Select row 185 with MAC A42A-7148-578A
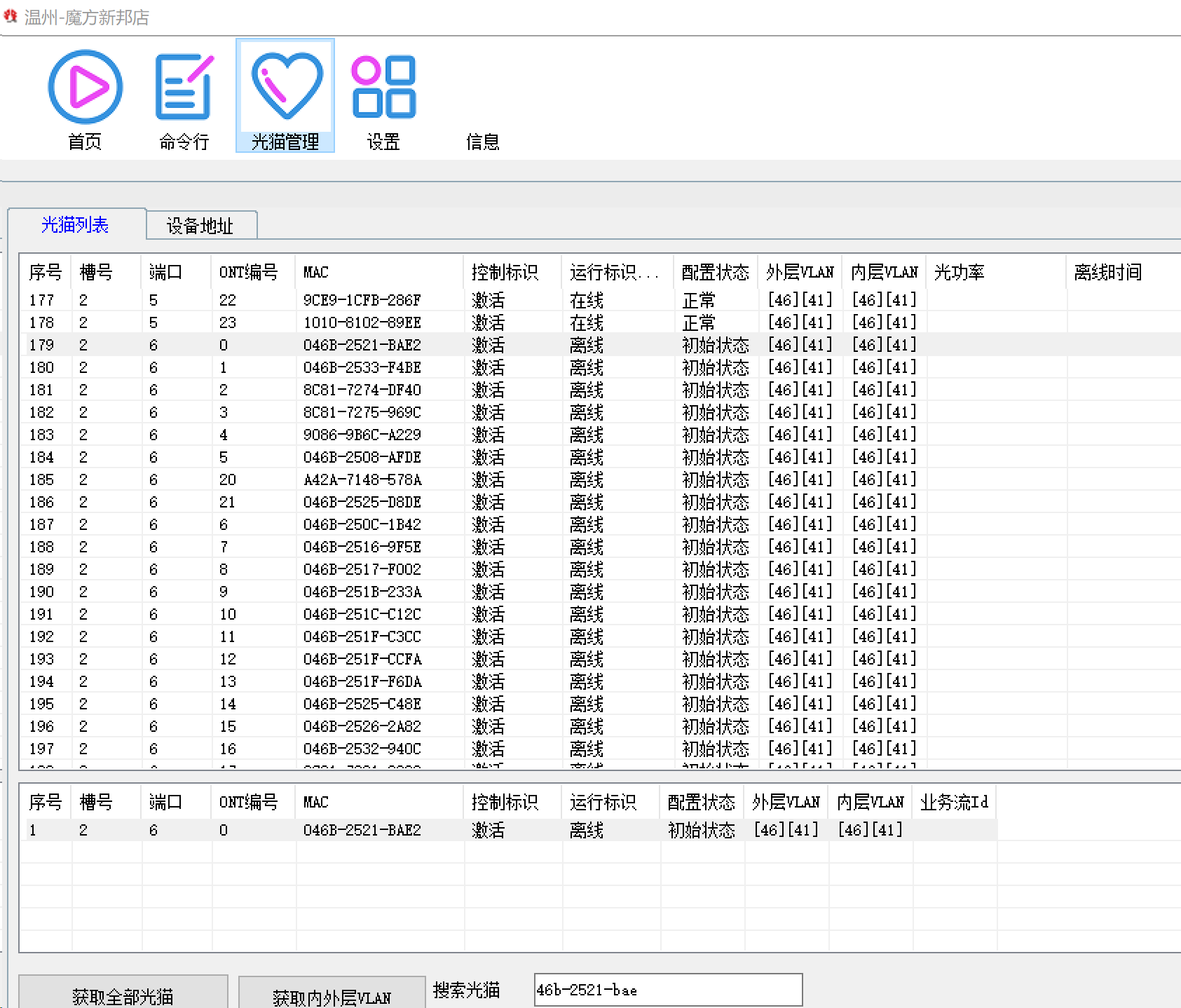The image size is (1181, 1008). (x=362, y=479)
